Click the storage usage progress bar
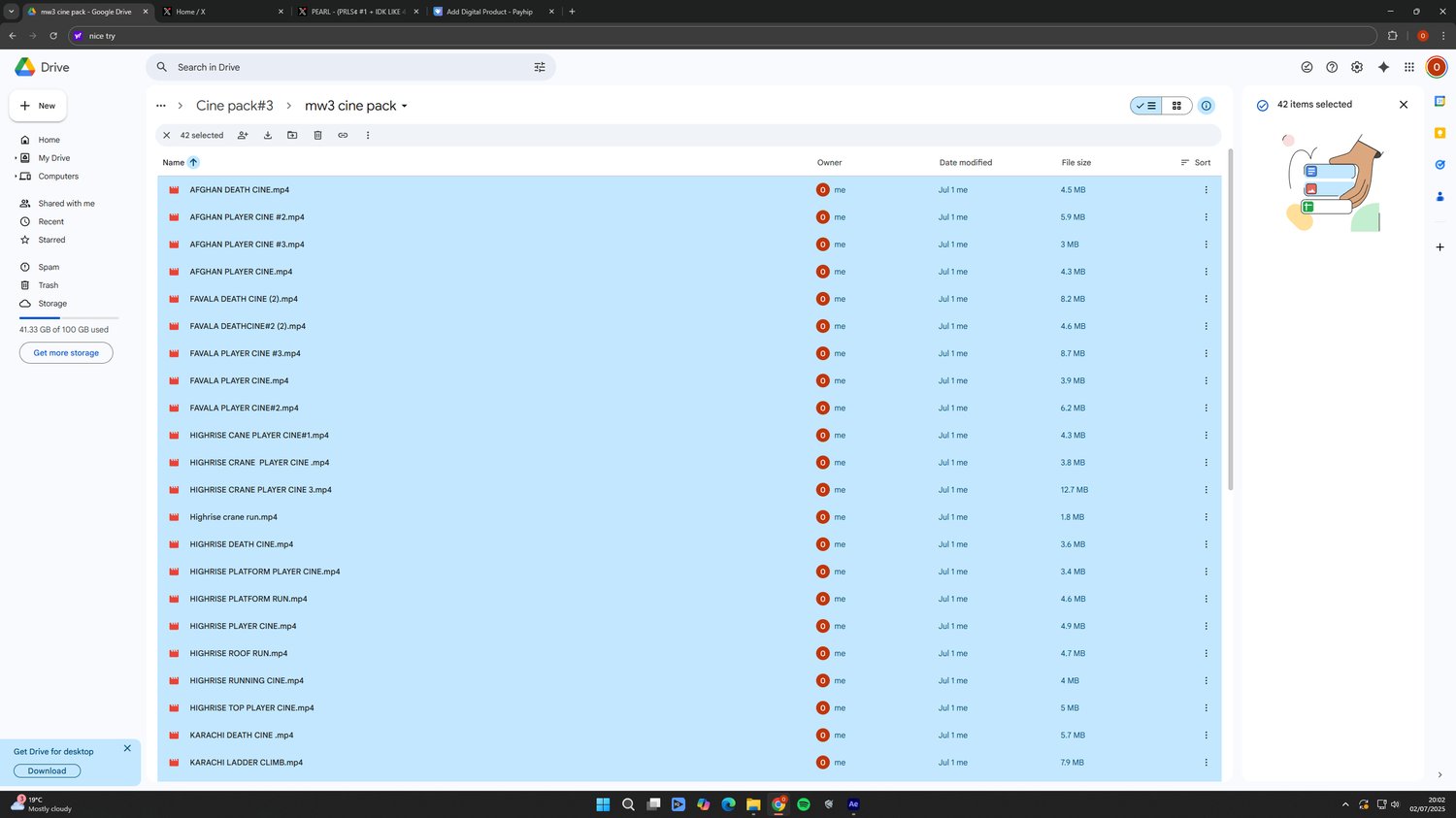The image size is (1456, 818). tap(69, 317)
